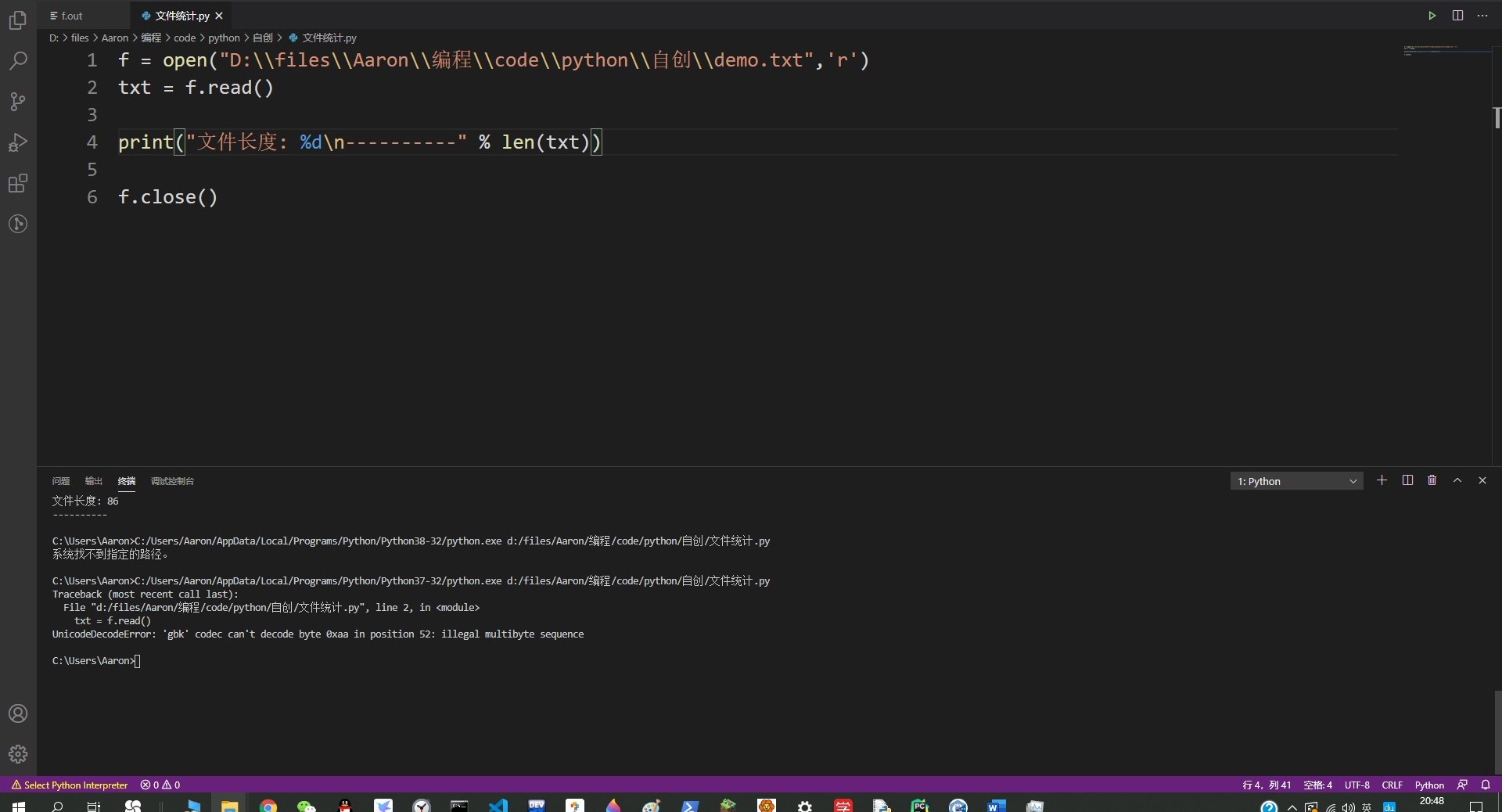Click the feedback icon in status bar
1502x812 pixels.
[1462, 785]
